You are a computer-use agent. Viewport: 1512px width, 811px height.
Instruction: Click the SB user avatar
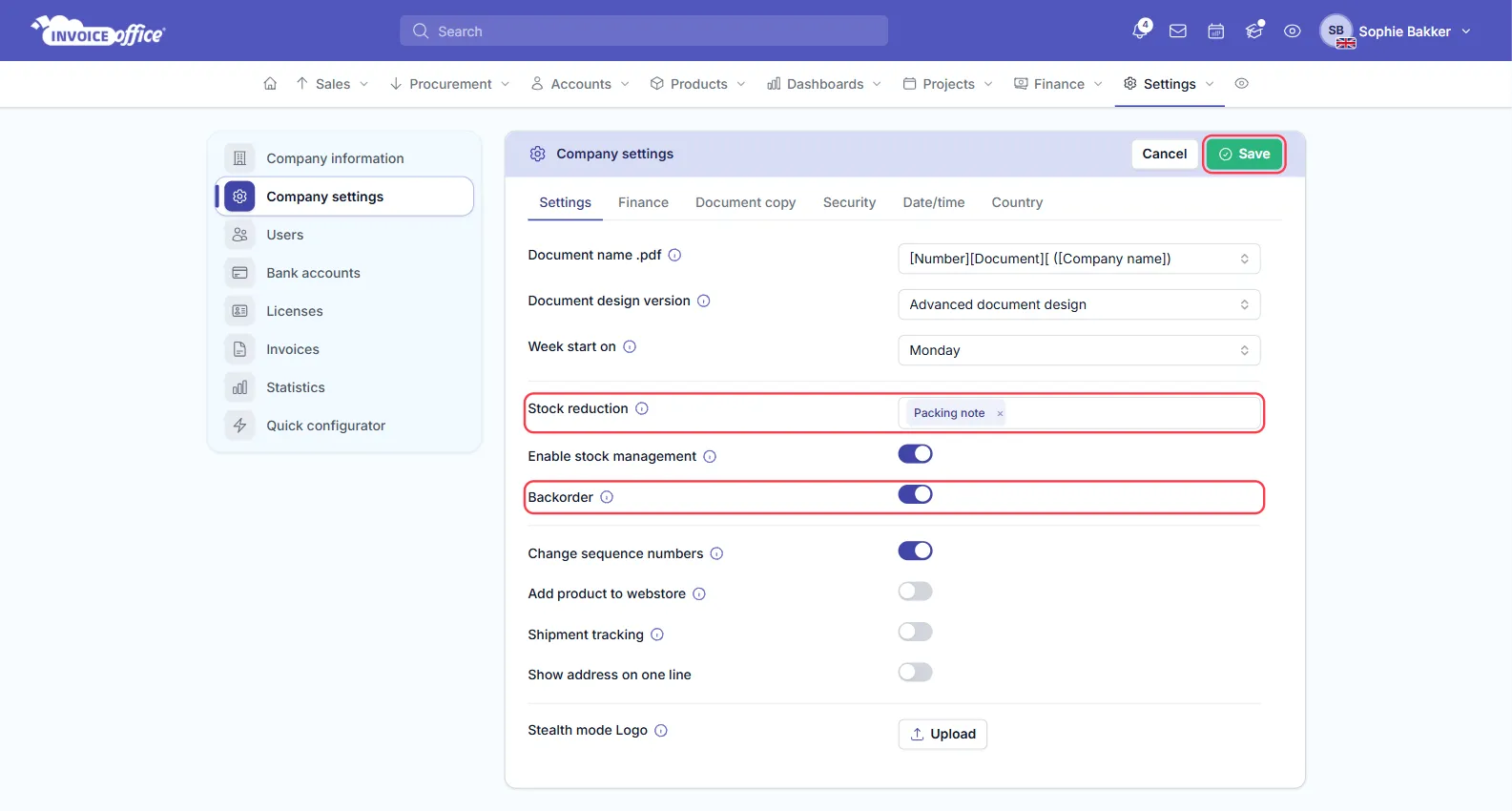[x=1336, y=31]
